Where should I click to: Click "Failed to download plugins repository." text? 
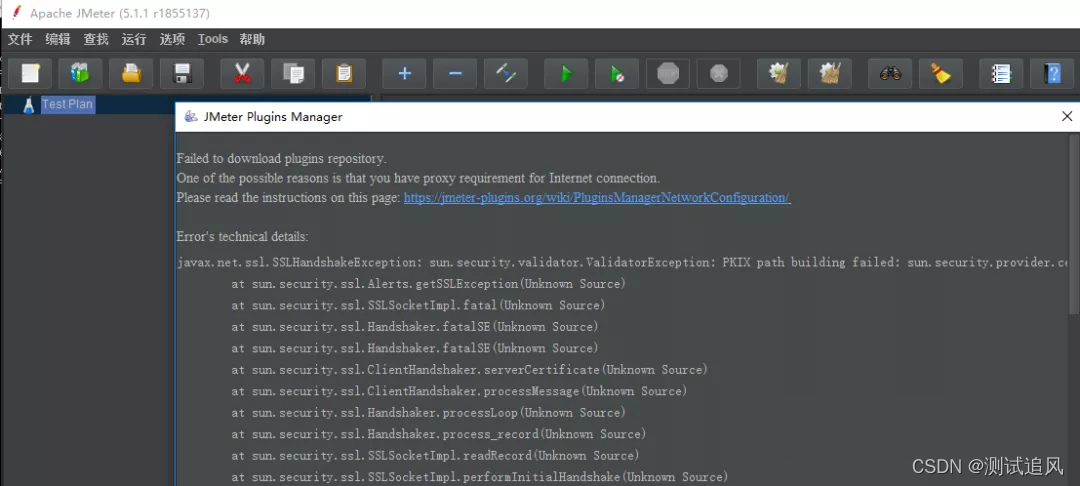pos(282,159)
